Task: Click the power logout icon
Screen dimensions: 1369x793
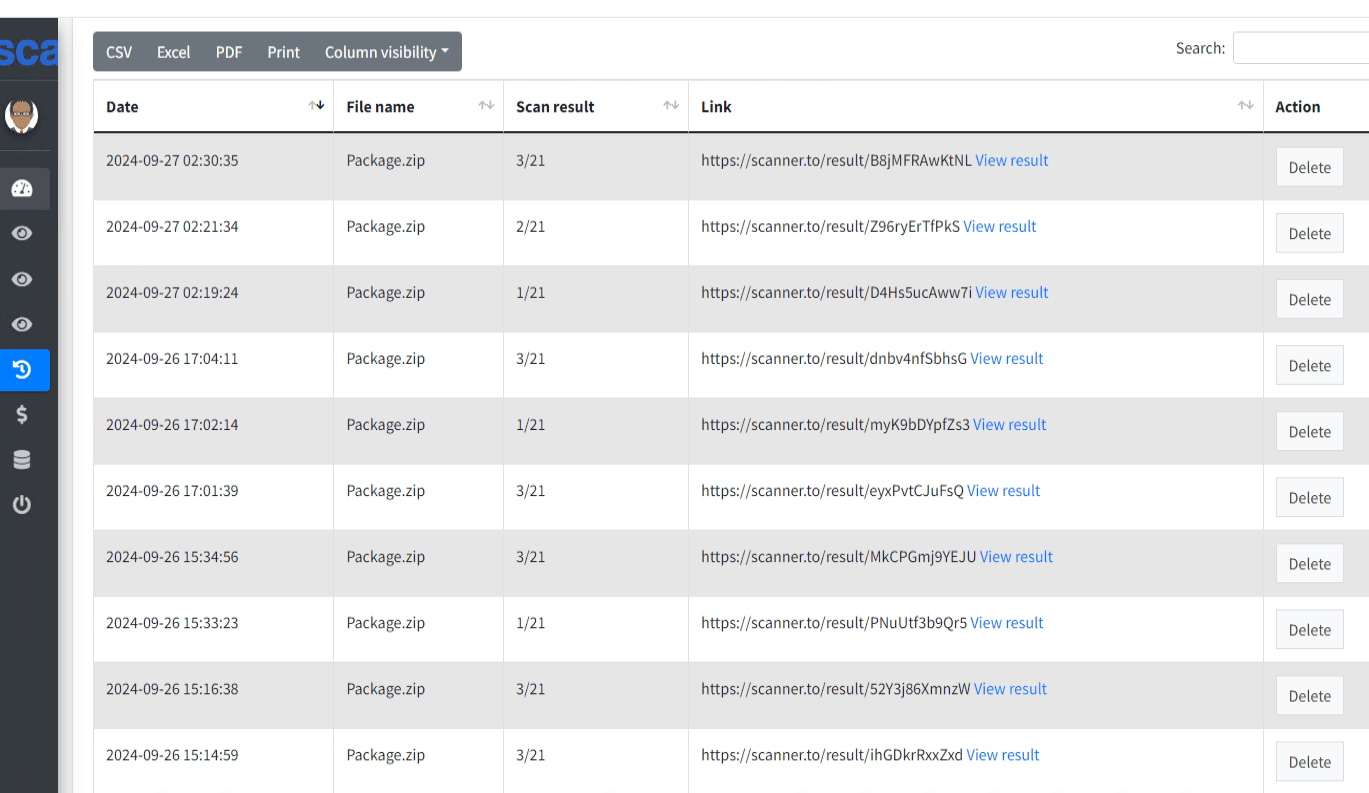Action: coord(22,505)
